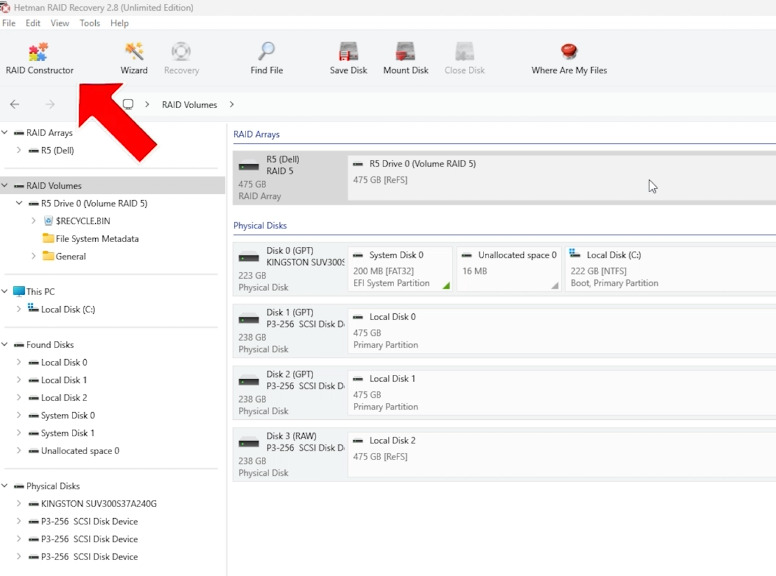Open the Help menu

tap(119, 23)
